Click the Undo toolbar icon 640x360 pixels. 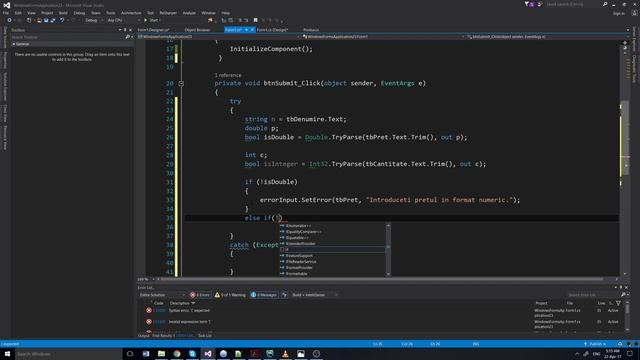click(62, 20)
